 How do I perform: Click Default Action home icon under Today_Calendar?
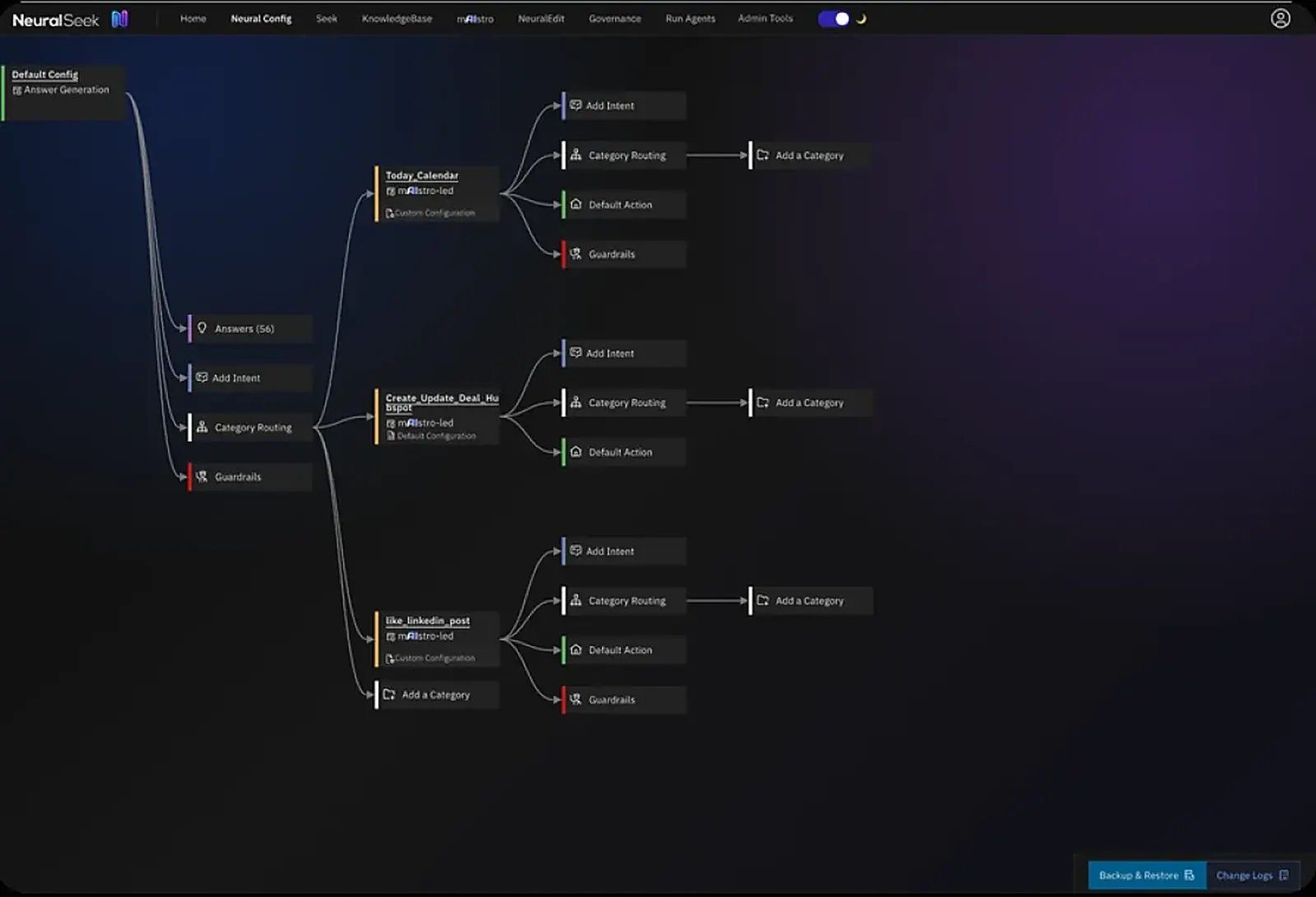[576, 204]
